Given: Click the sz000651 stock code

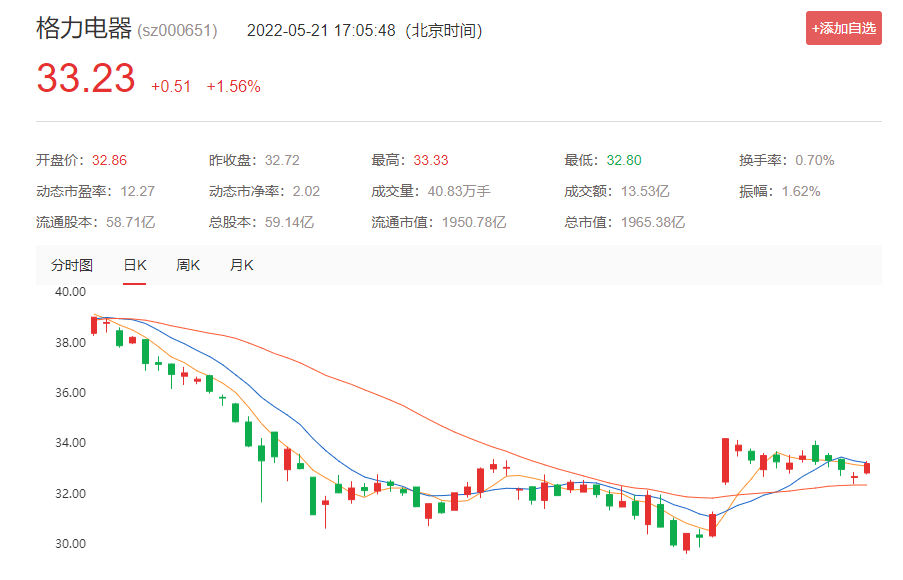Looking at the screenshot, I should click(177, 31).
